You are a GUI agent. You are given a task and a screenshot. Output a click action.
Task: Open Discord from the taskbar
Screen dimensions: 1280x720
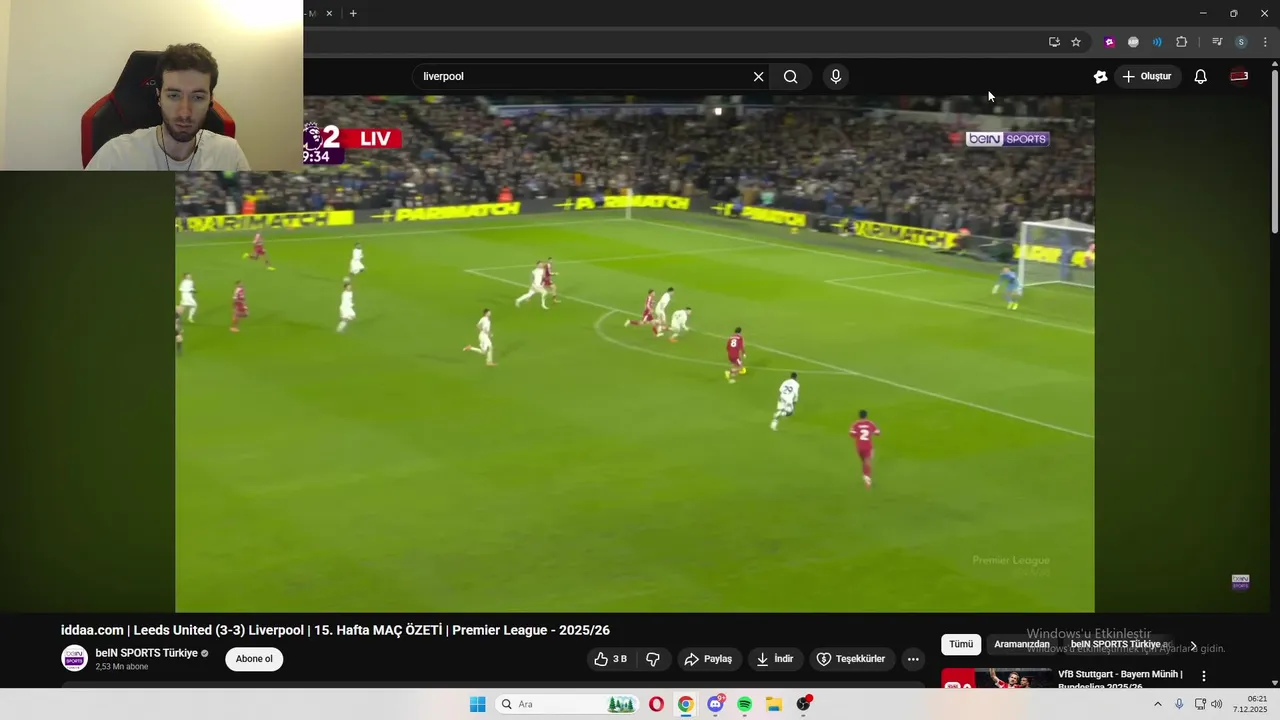click(715, 704)
